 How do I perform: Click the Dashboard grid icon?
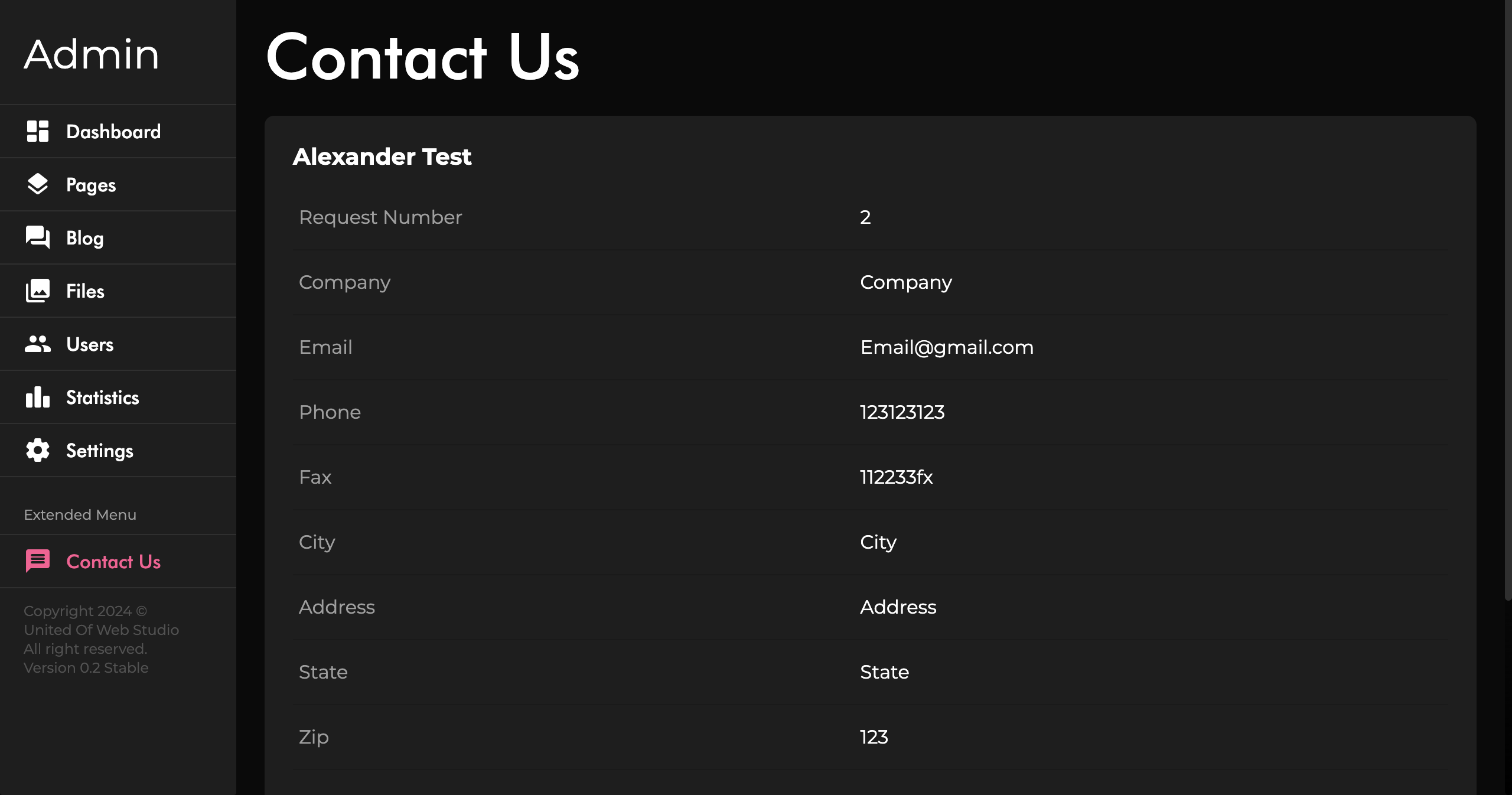(38, 131)
